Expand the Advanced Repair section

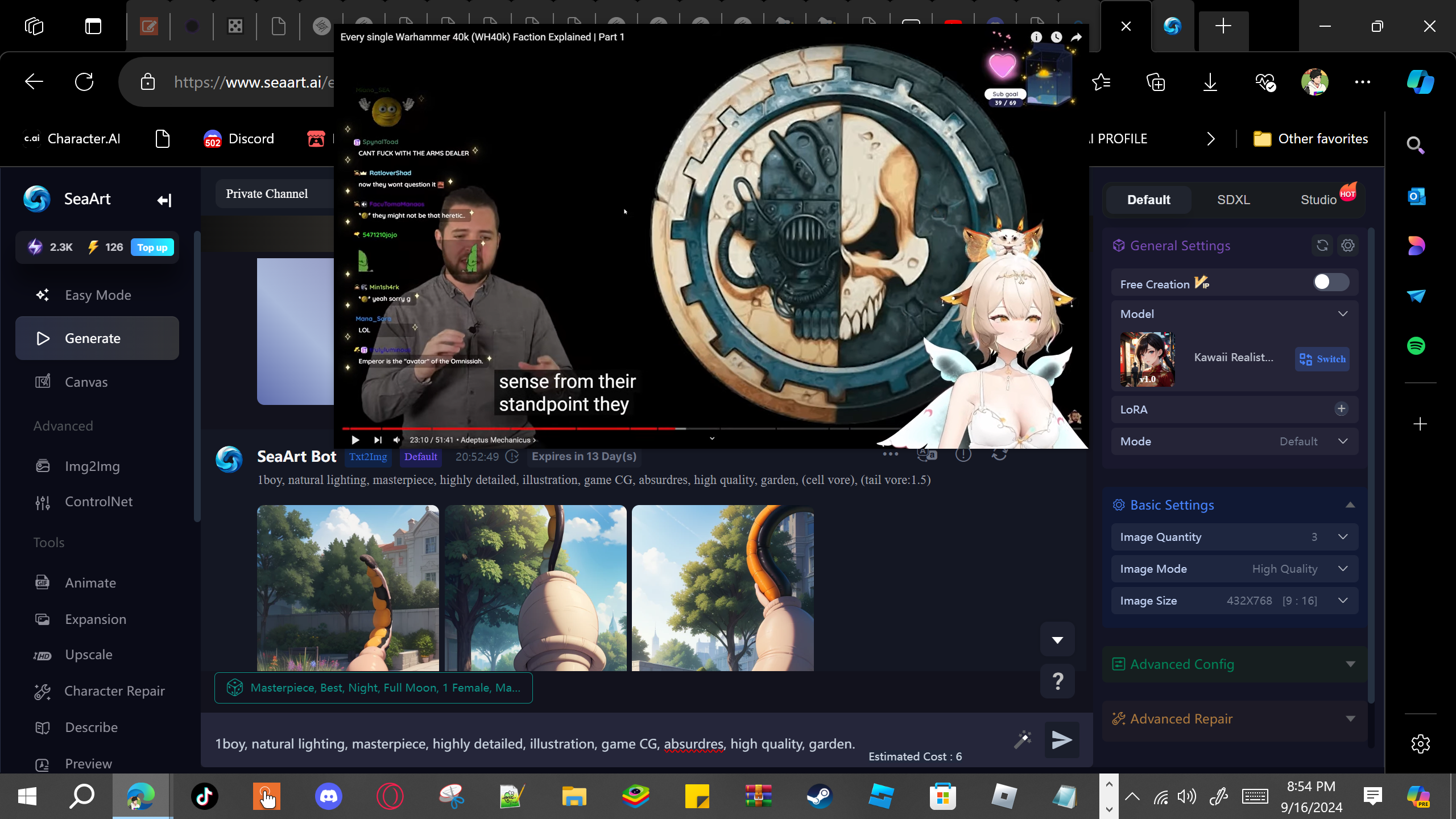click(1350, 719)
